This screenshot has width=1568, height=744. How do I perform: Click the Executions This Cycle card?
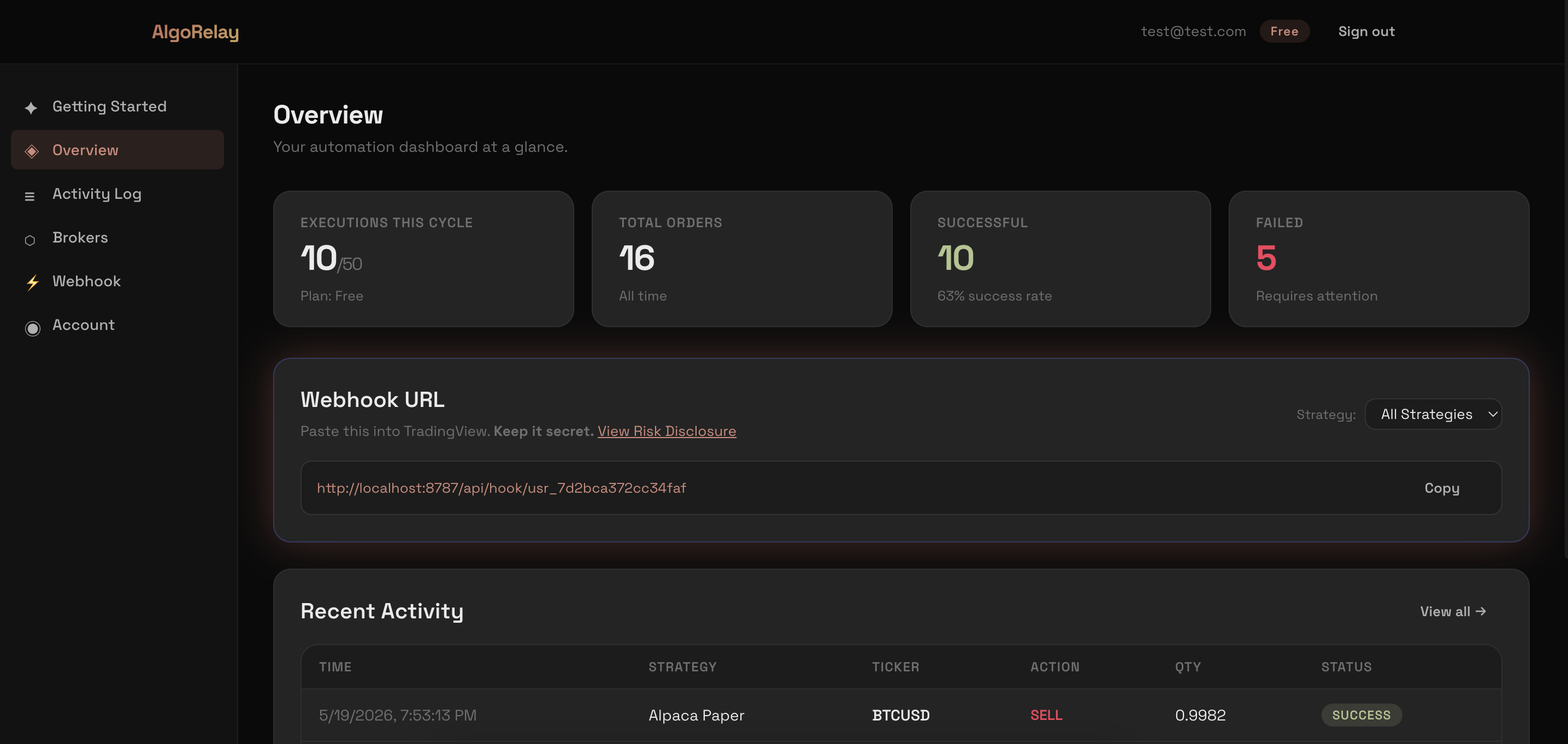[x=423, y=259]
